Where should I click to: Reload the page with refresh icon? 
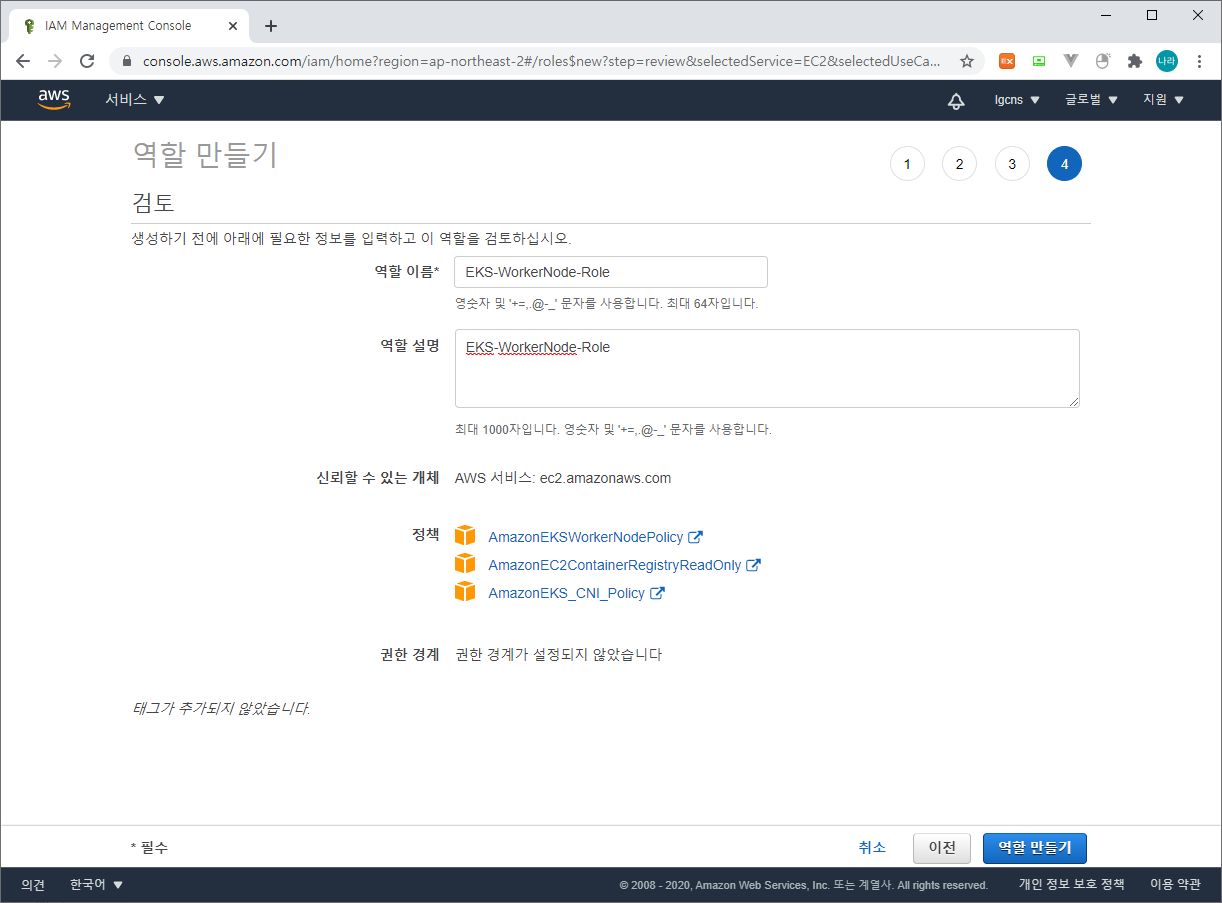tap(87, 61)
